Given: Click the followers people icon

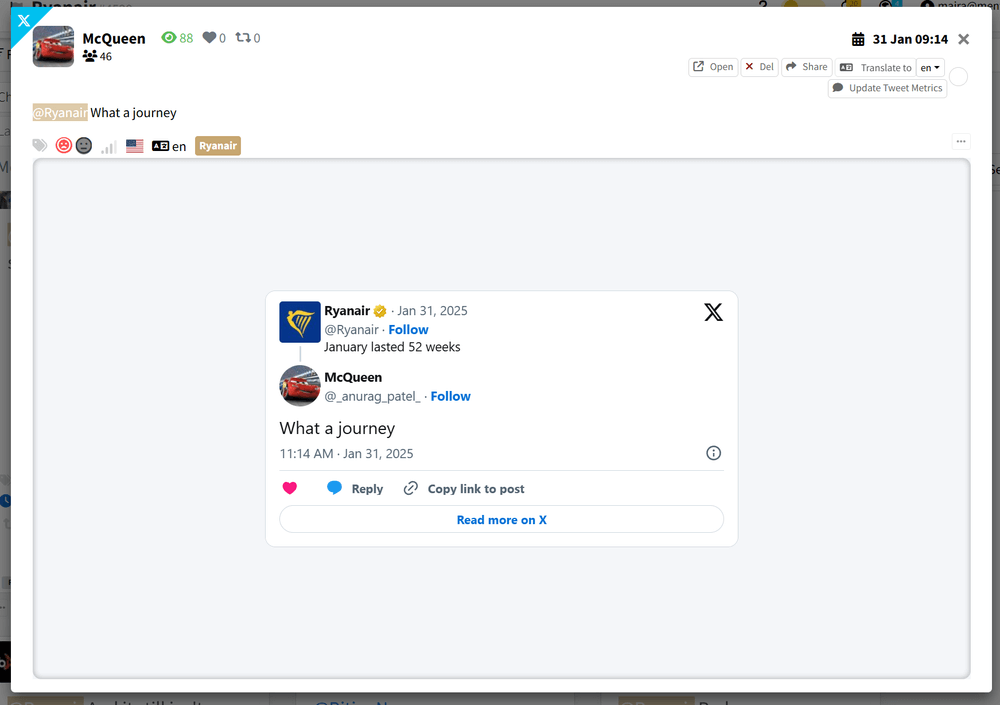Looking at the screenshot, I should (90, 56).
